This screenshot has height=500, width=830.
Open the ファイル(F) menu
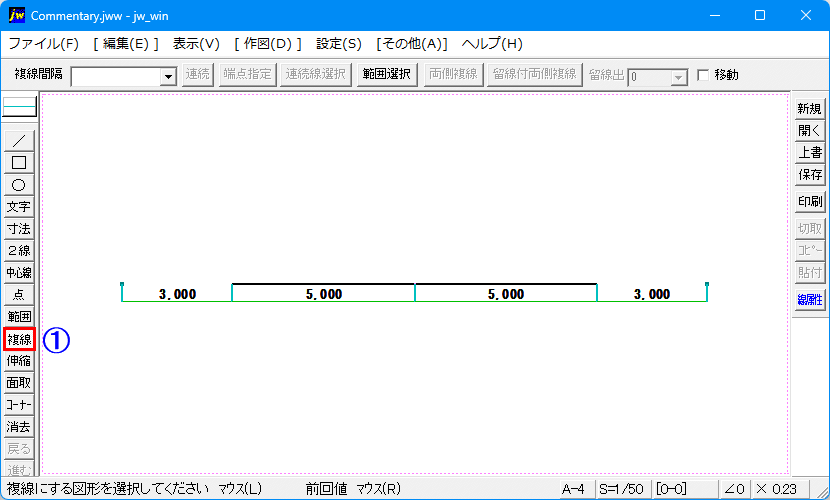coord(43,44)
